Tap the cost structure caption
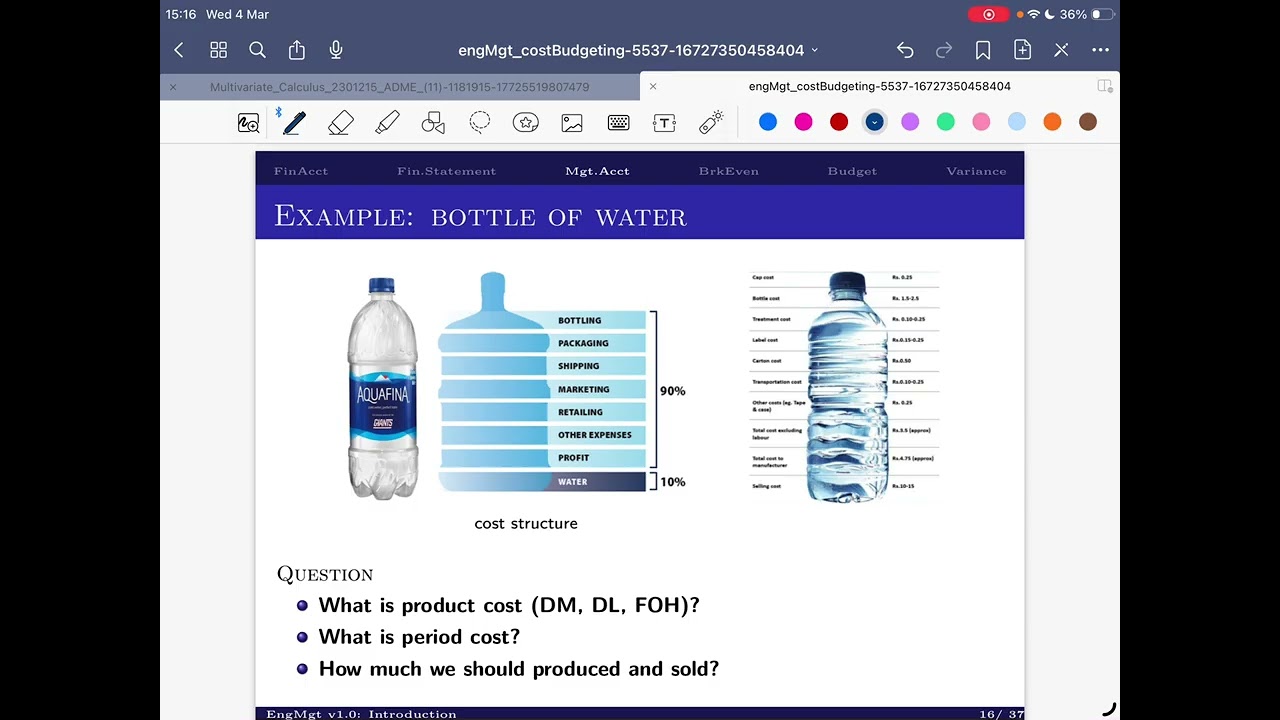This screenshot has width=1280, height=720. (x=526, y=523)
